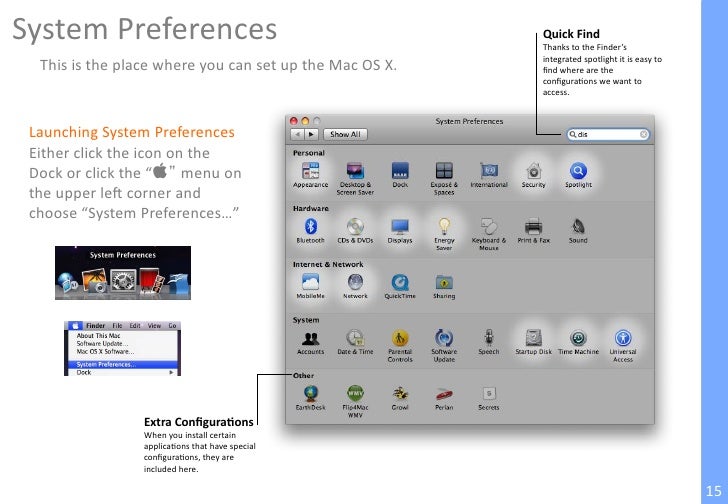Click the Photo Booth icon in Dock image

151,280
